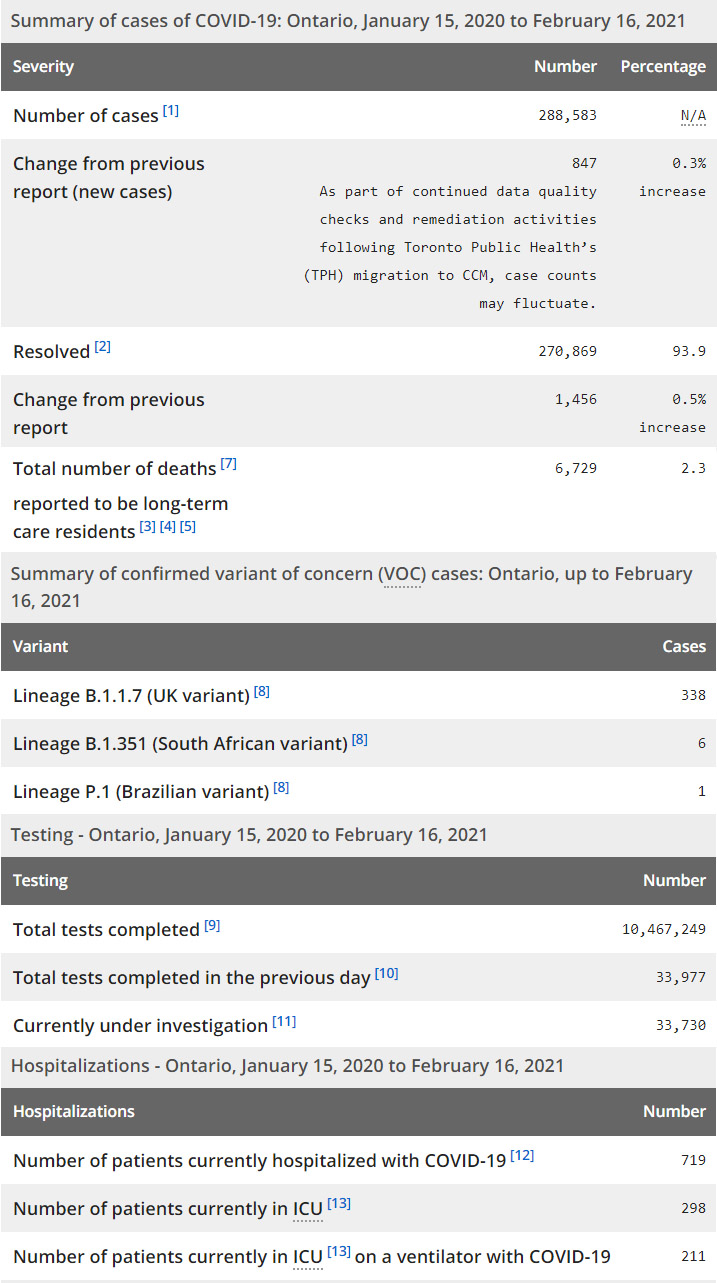This screenshot has height=1283, width=717.
Task: Click the Hospitalizations table header
Action: click(x=74, y=1112)
